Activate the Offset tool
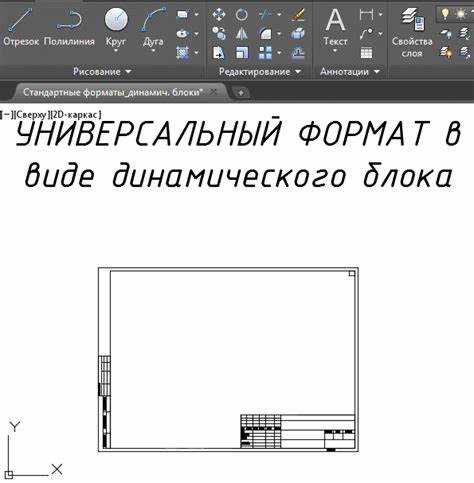This screenshot has height=483, width=474. pyautogui.click(x=298, y=53)
